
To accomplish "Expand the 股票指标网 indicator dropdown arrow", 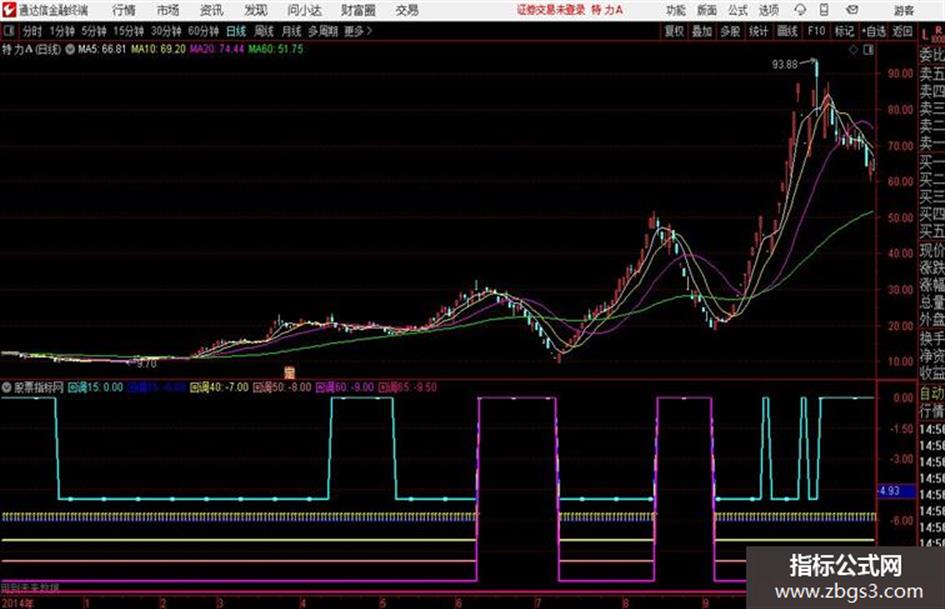I will click(7, 387).
